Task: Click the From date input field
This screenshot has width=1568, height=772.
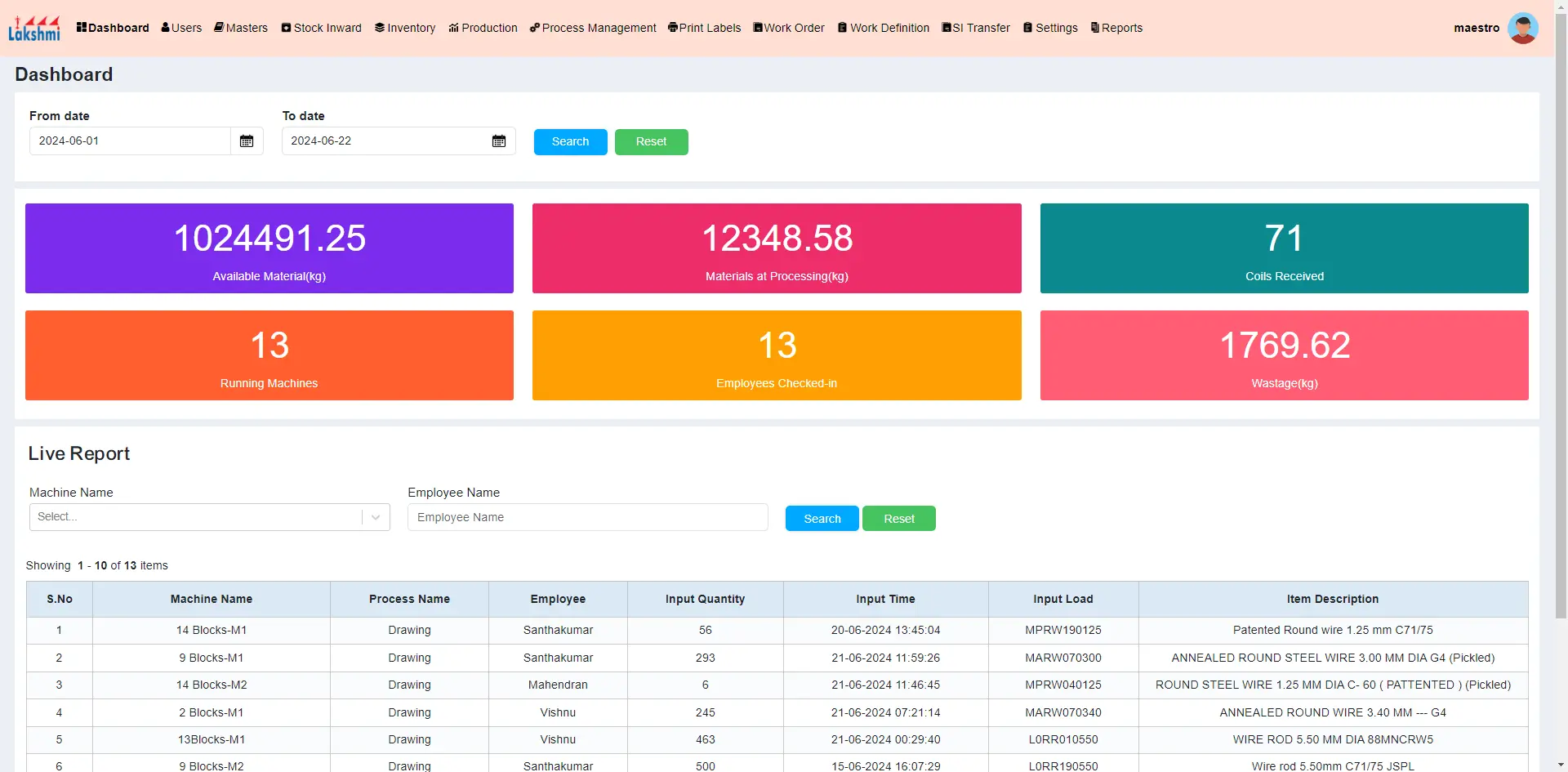Action: click(131, 141)
